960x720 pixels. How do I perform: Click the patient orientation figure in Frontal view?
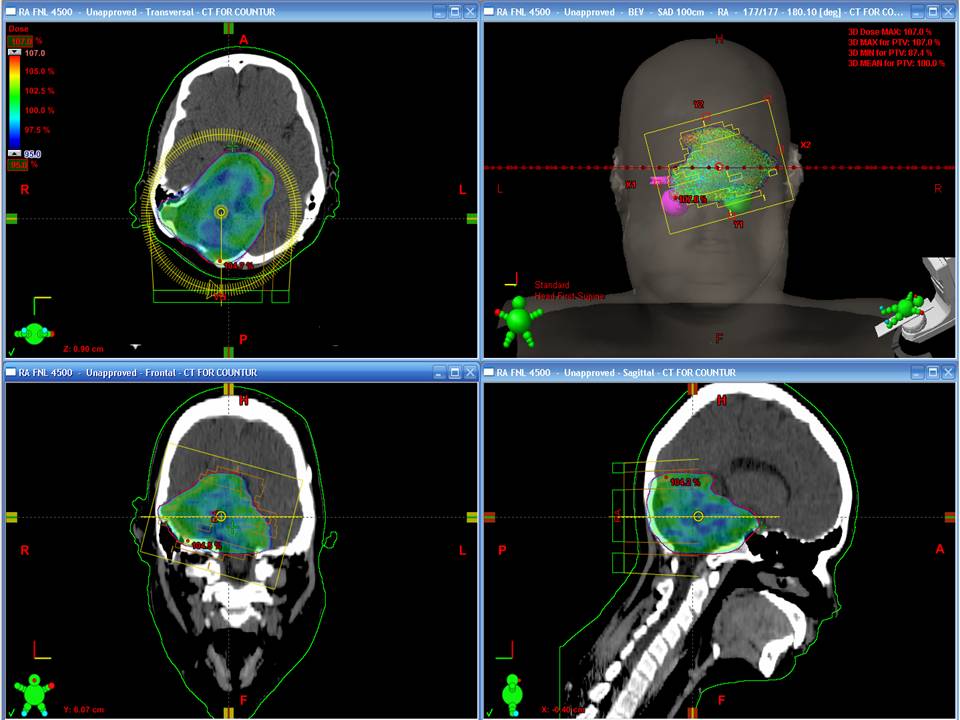[x=33, y=694]
